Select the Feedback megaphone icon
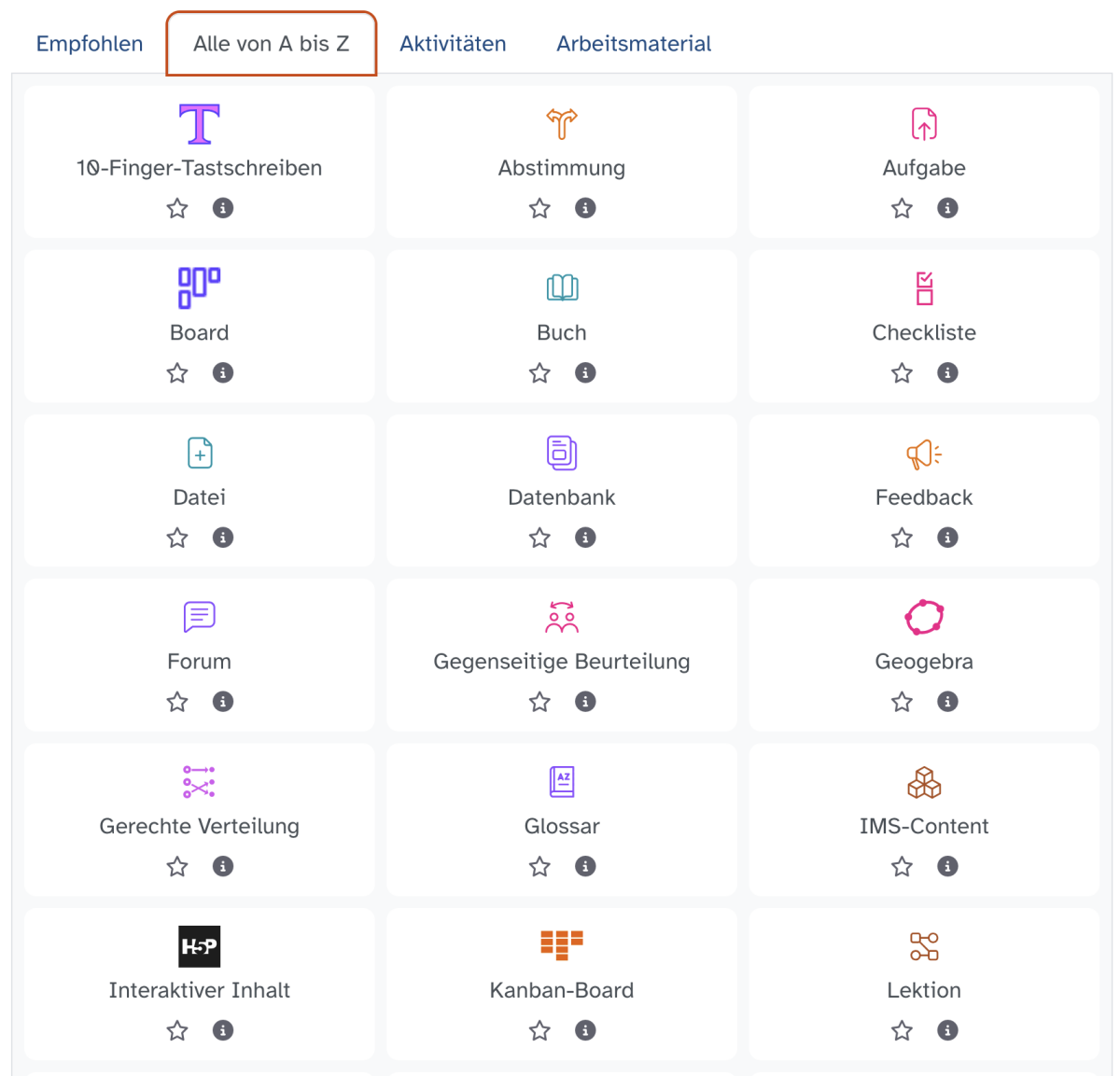This screenshot has height=1076, width=1120. click(x=924, y=454)
